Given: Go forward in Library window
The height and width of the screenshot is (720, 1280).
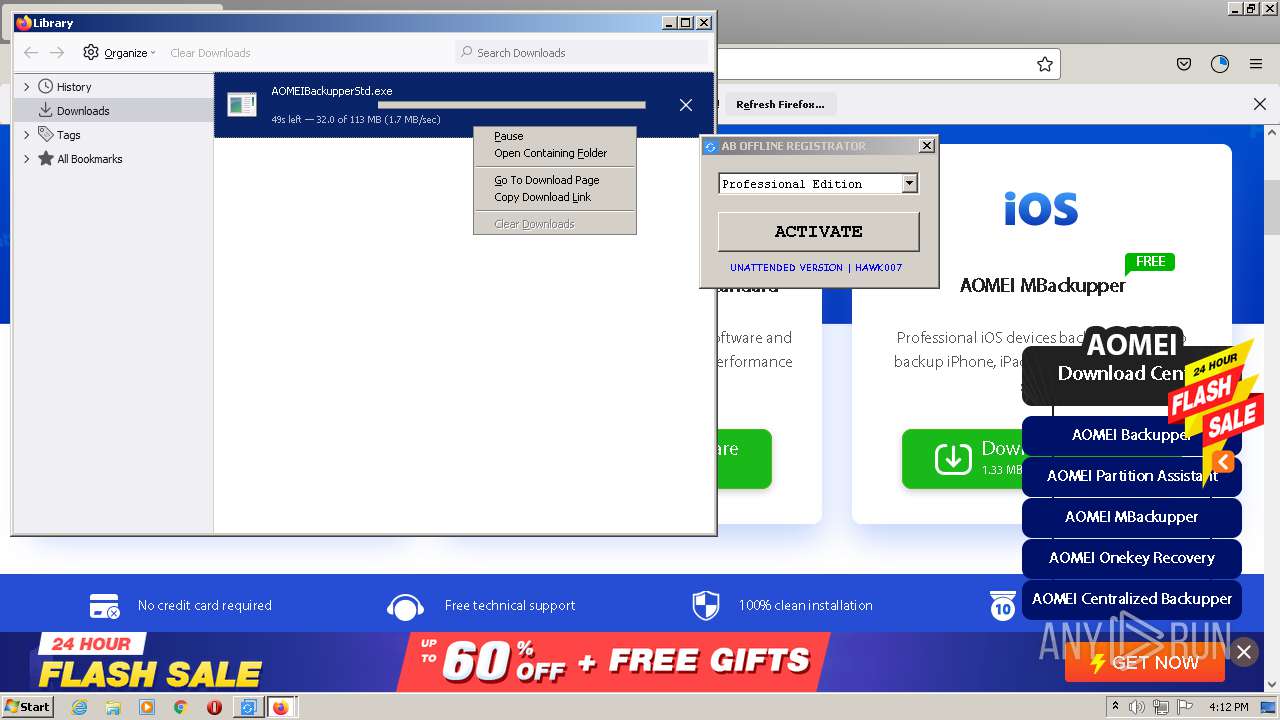Looking at the screenshot, I should coord(57,52).
